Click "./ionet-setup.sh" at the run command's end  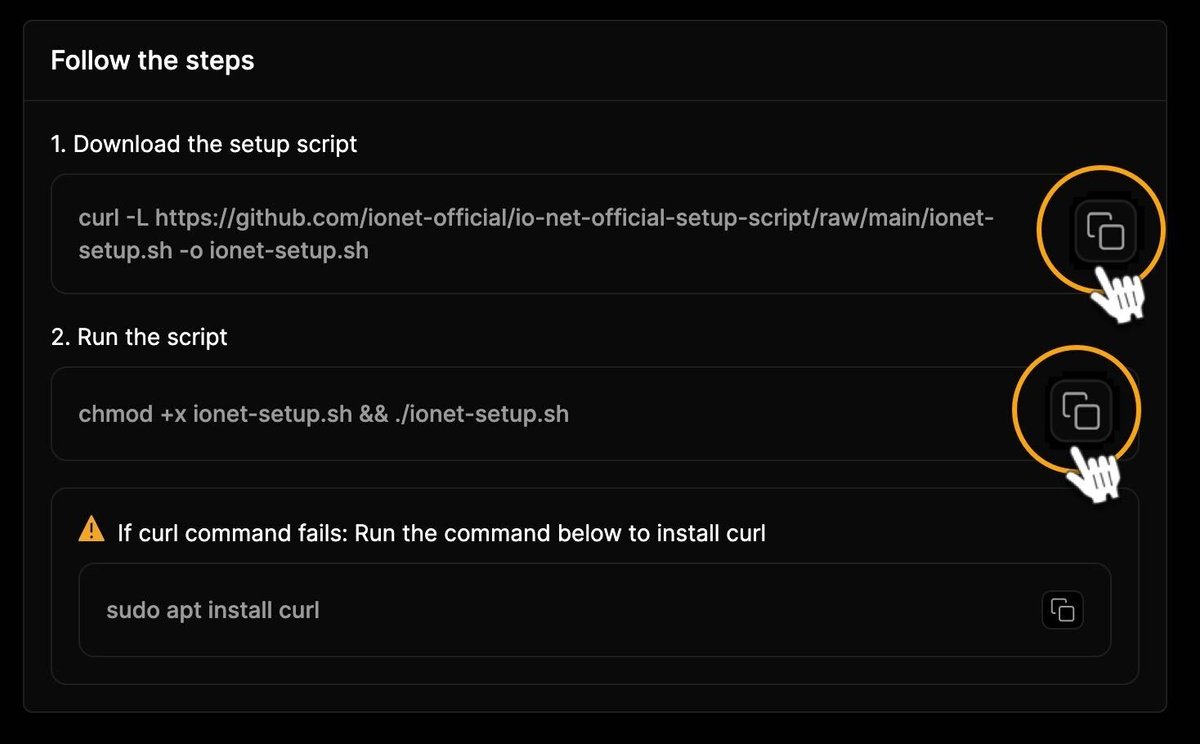[x=481, y=413]
